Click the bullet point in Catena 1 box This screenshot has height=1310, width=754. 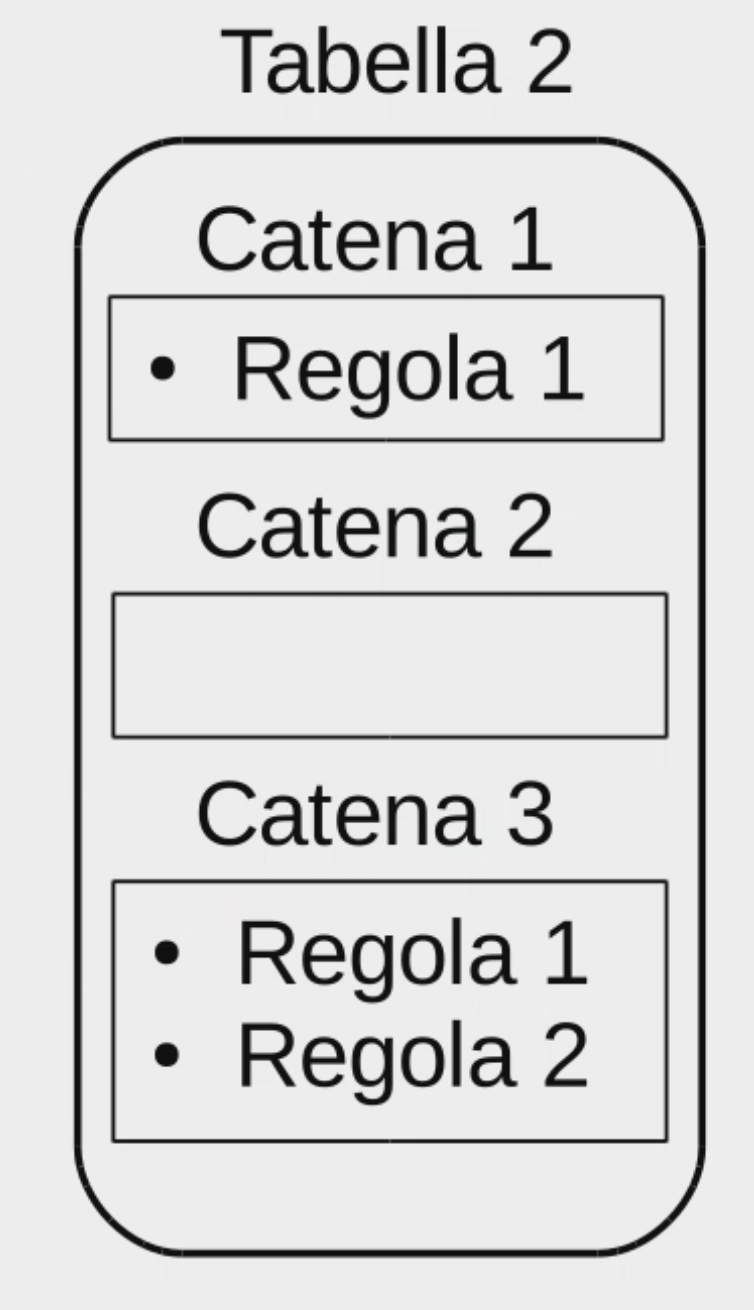tap(162, 368)
